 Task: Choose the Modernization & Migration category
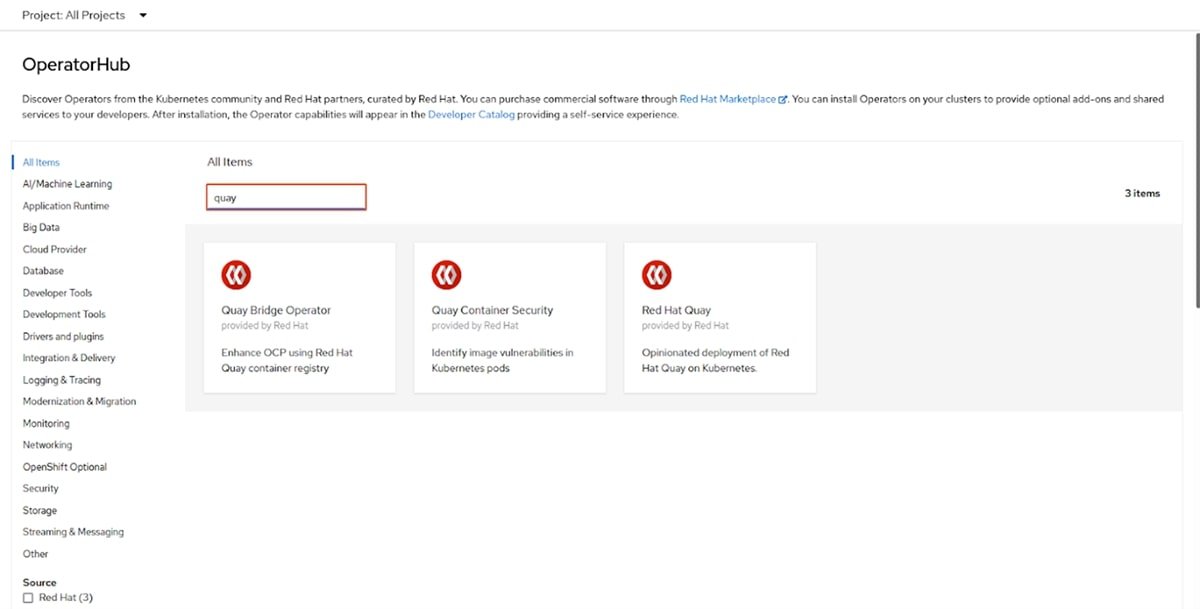79,401
